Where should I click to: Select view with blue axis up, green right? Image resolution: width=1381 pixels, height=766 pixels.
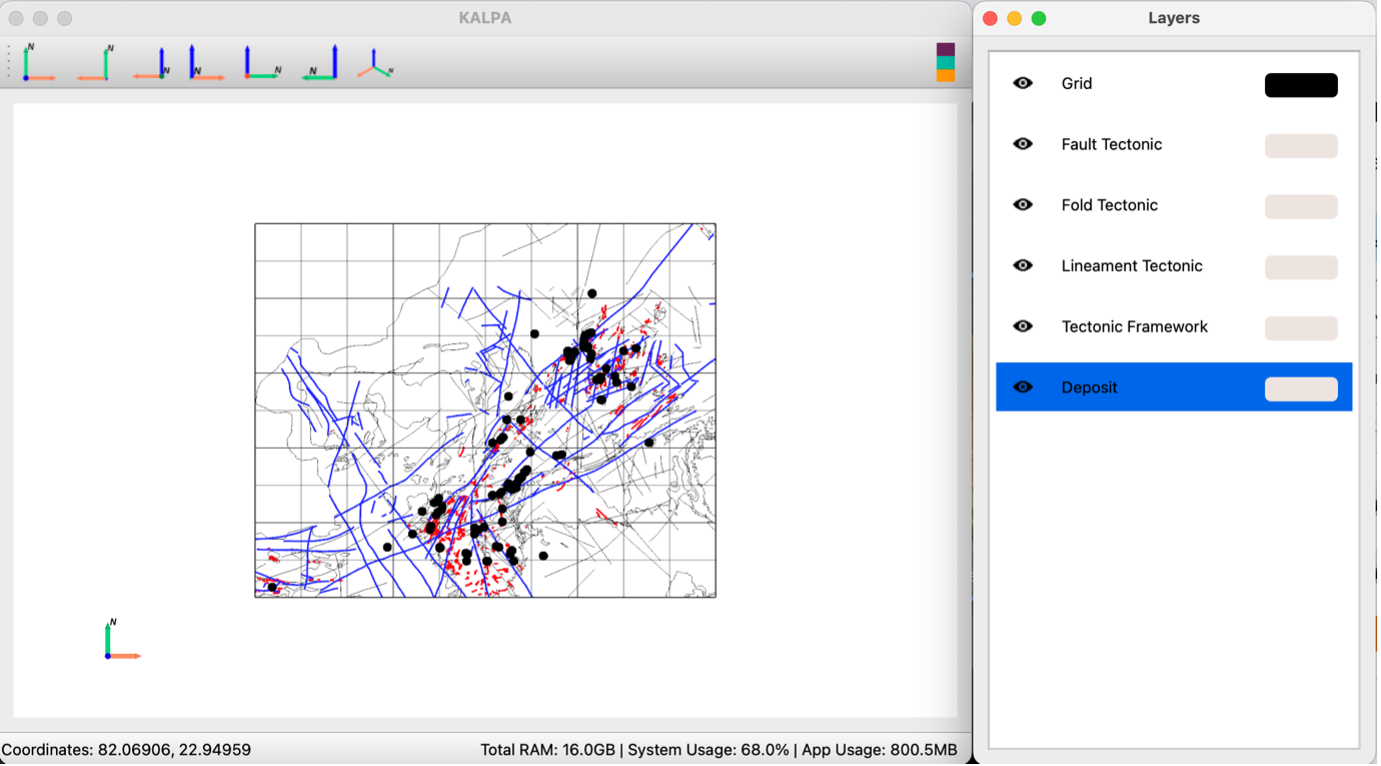(x=262, y=63)
